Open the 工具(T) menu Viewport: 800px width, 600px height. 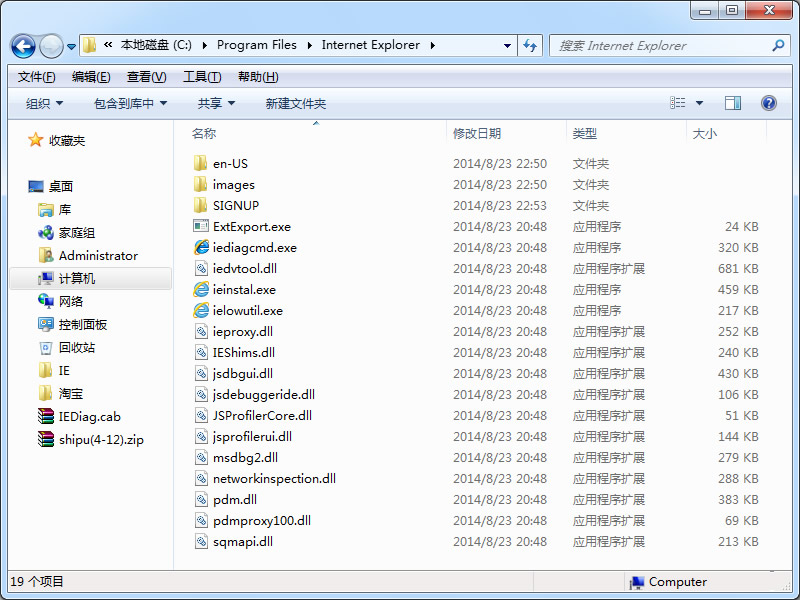click(x=202, y=77)
